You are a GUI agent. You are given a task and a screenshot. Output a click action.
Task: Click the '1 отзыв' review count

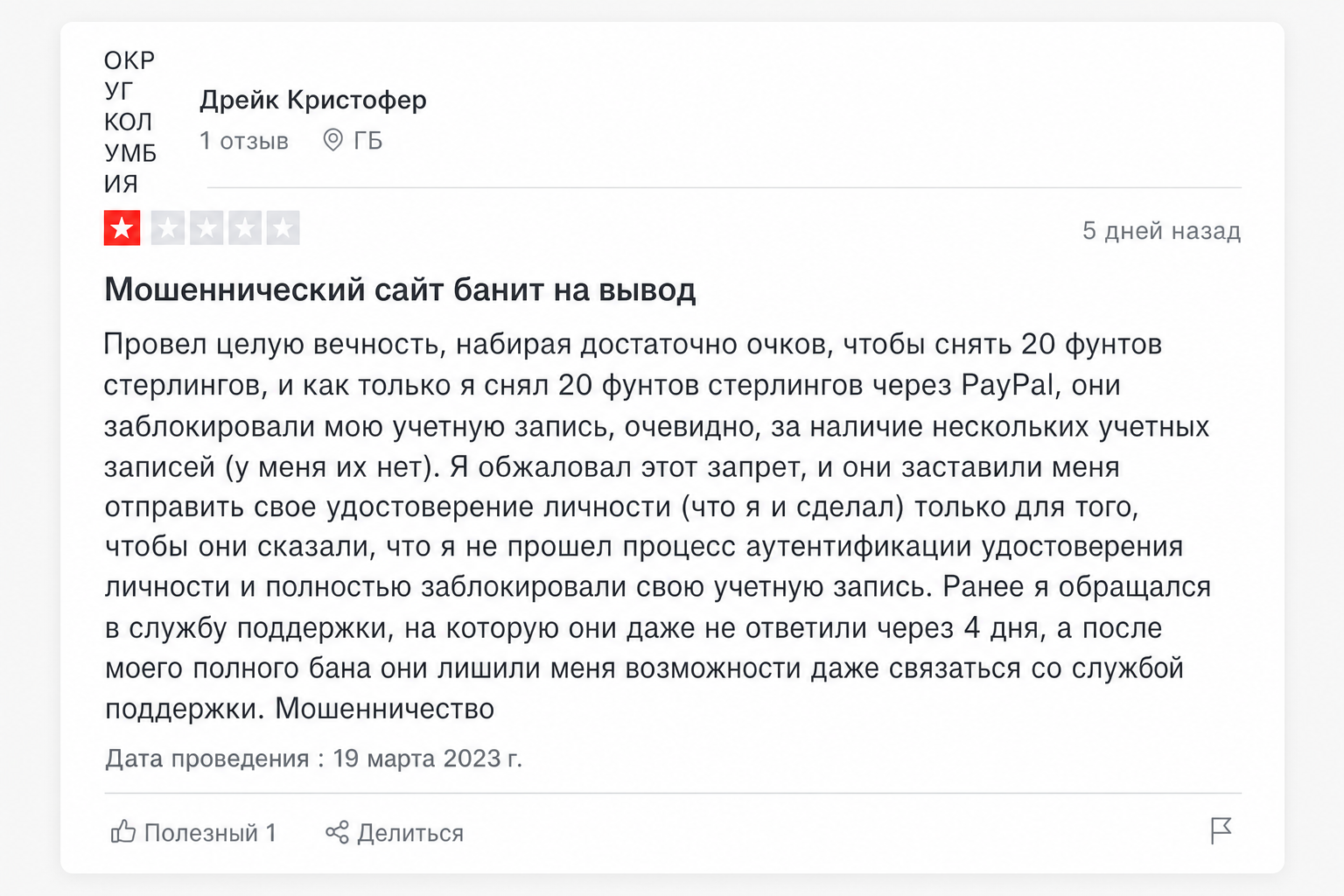[244, 141]
